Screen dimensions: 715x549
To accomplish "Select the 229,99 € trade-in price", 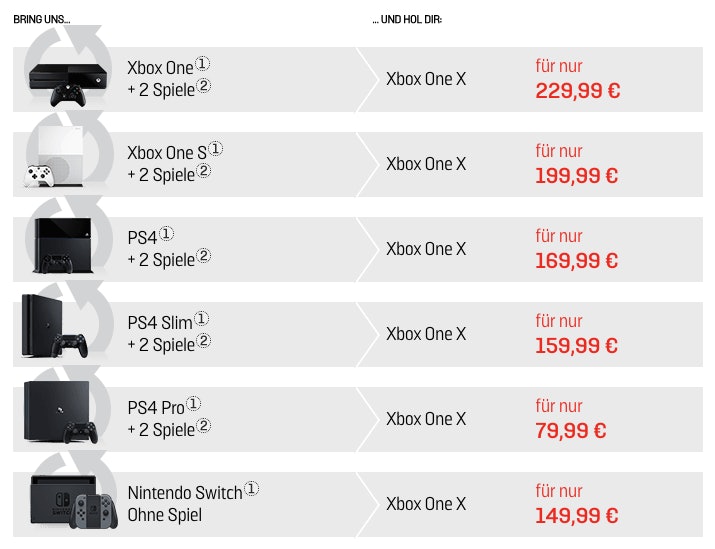I will [577, 92].
